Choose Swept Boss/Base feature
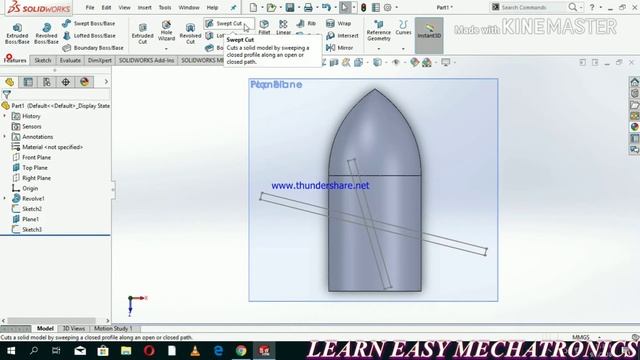 point(89,24)
